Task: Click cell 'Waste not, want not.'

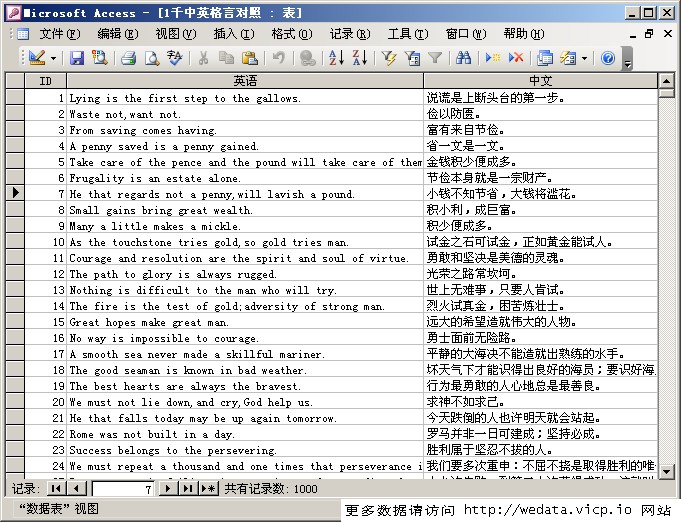Action: tap(245, 114)
